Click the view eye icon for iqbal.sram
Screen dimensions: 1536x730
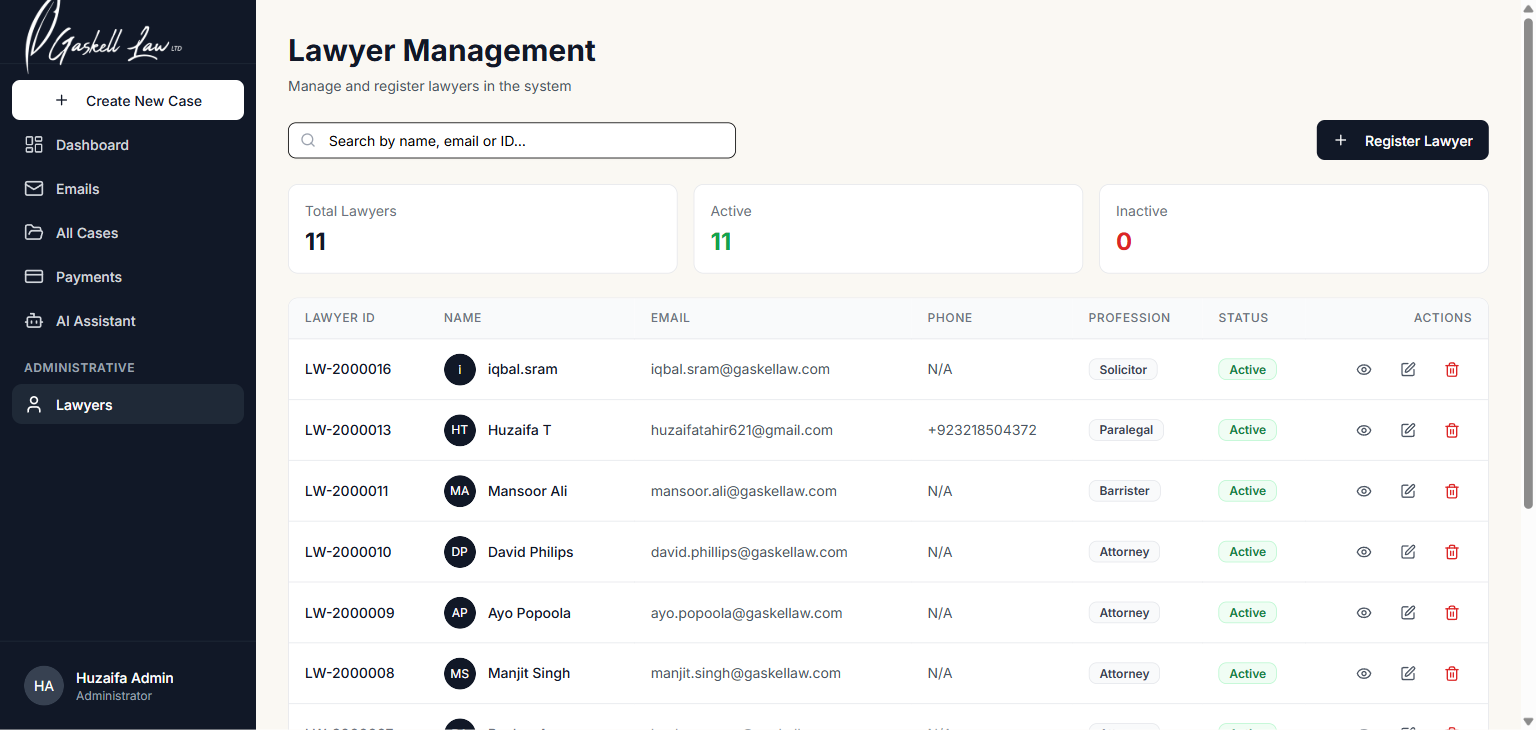(1363, 370)
